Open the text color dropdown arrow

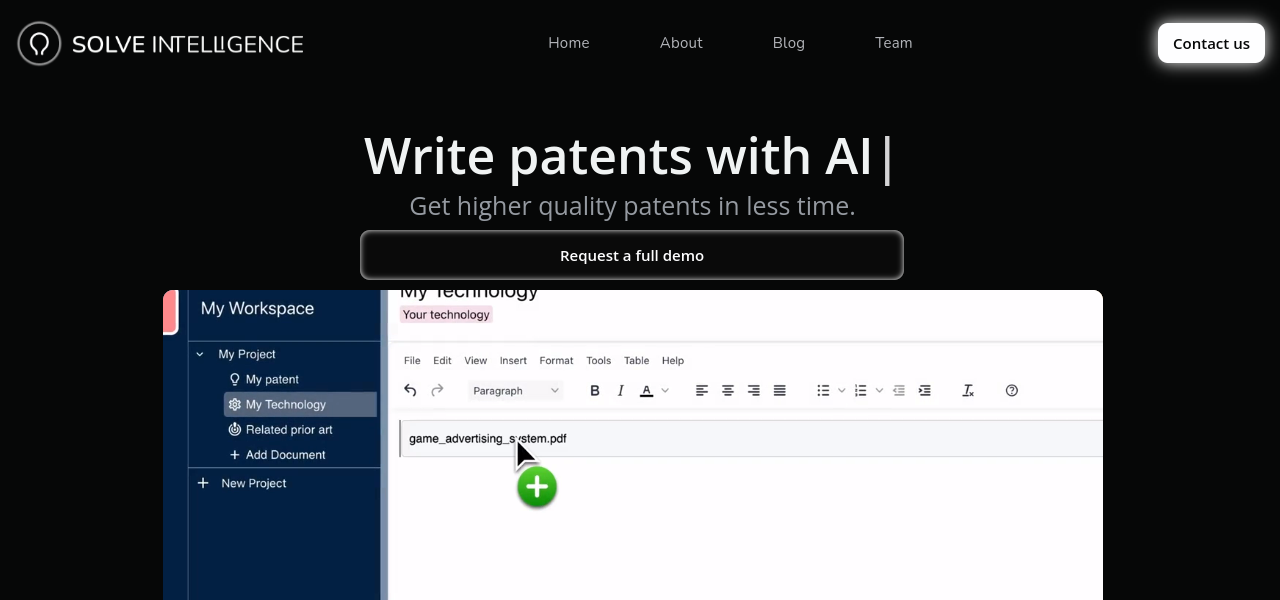coord(665,390)
